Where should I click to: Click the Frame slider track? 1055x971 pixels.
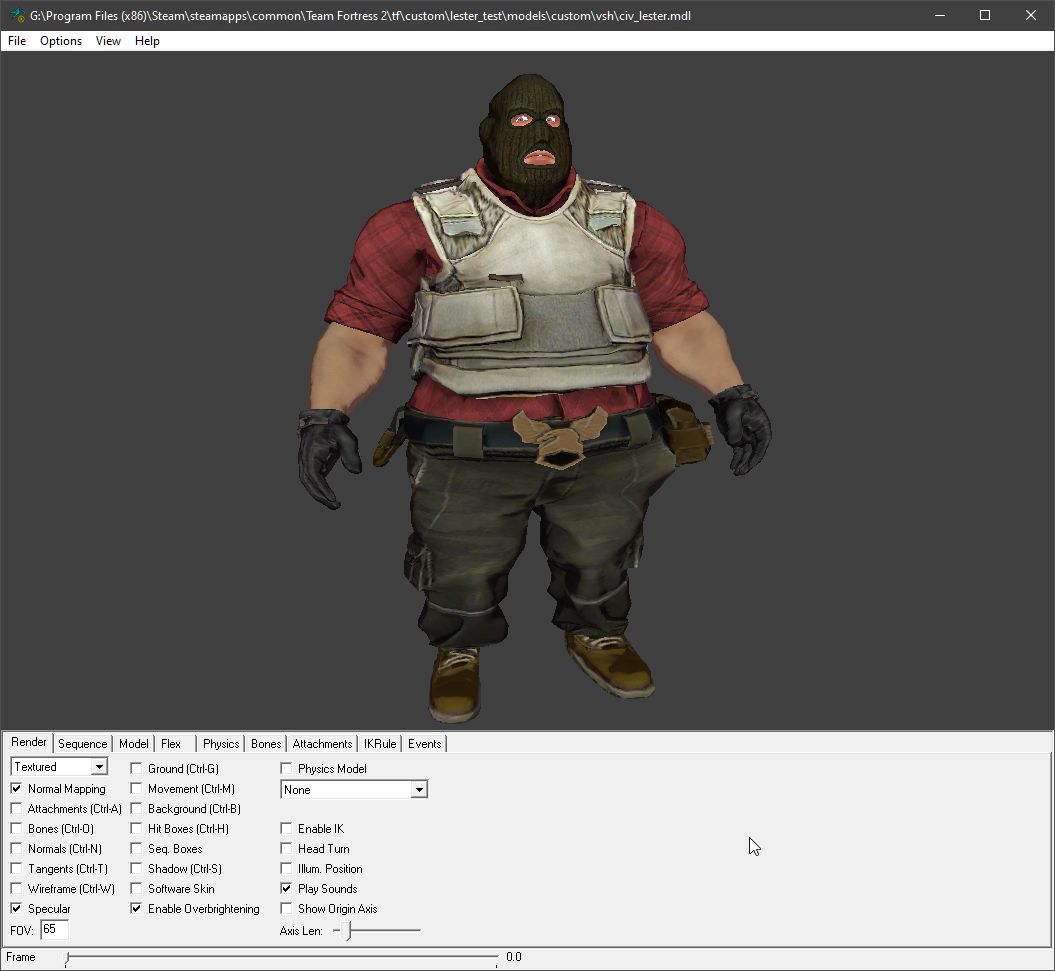pos(281,957)
